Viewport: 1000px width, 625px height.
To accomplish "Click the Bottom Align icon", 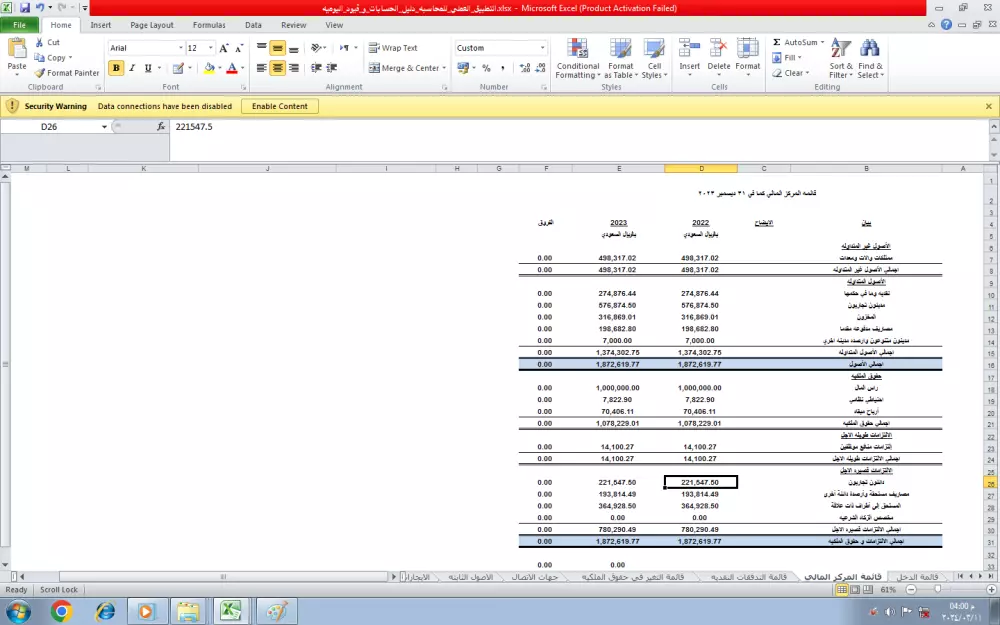I will (293, 48).
